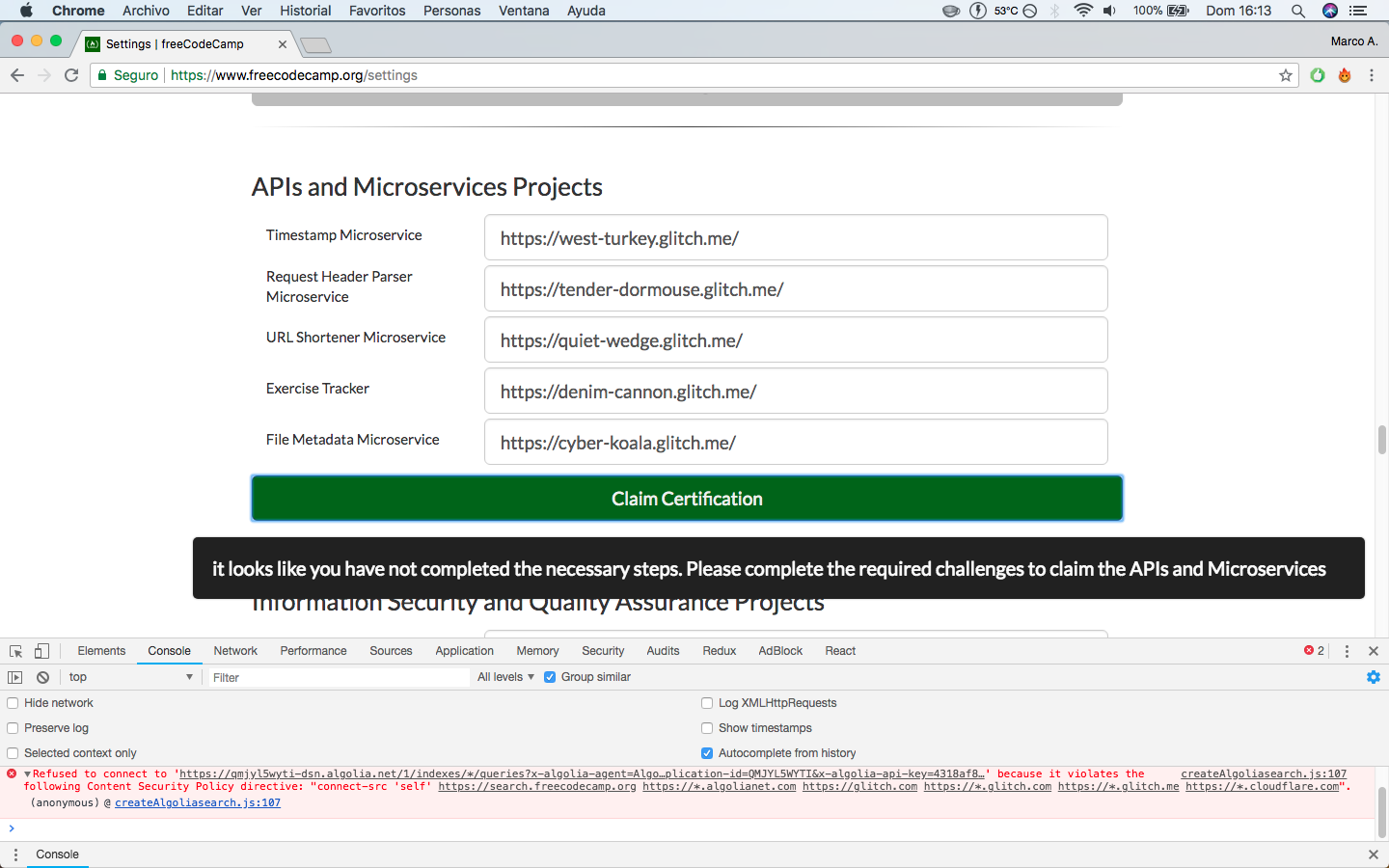The image size is (1389, 868).
Task: Click the Wi-Fi icon in menu bar
Action: [1083, 11]
